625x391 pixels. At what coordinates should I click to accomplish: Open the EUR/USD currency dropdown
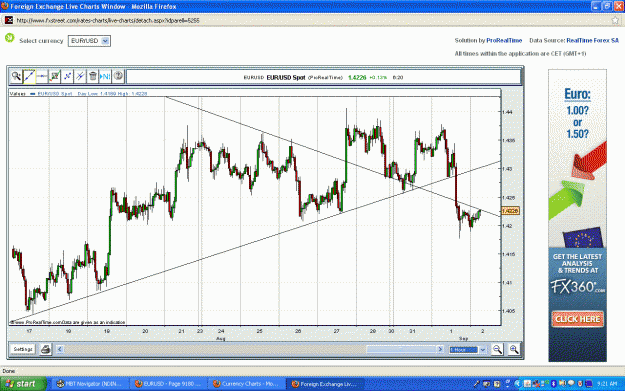(89, 41)
